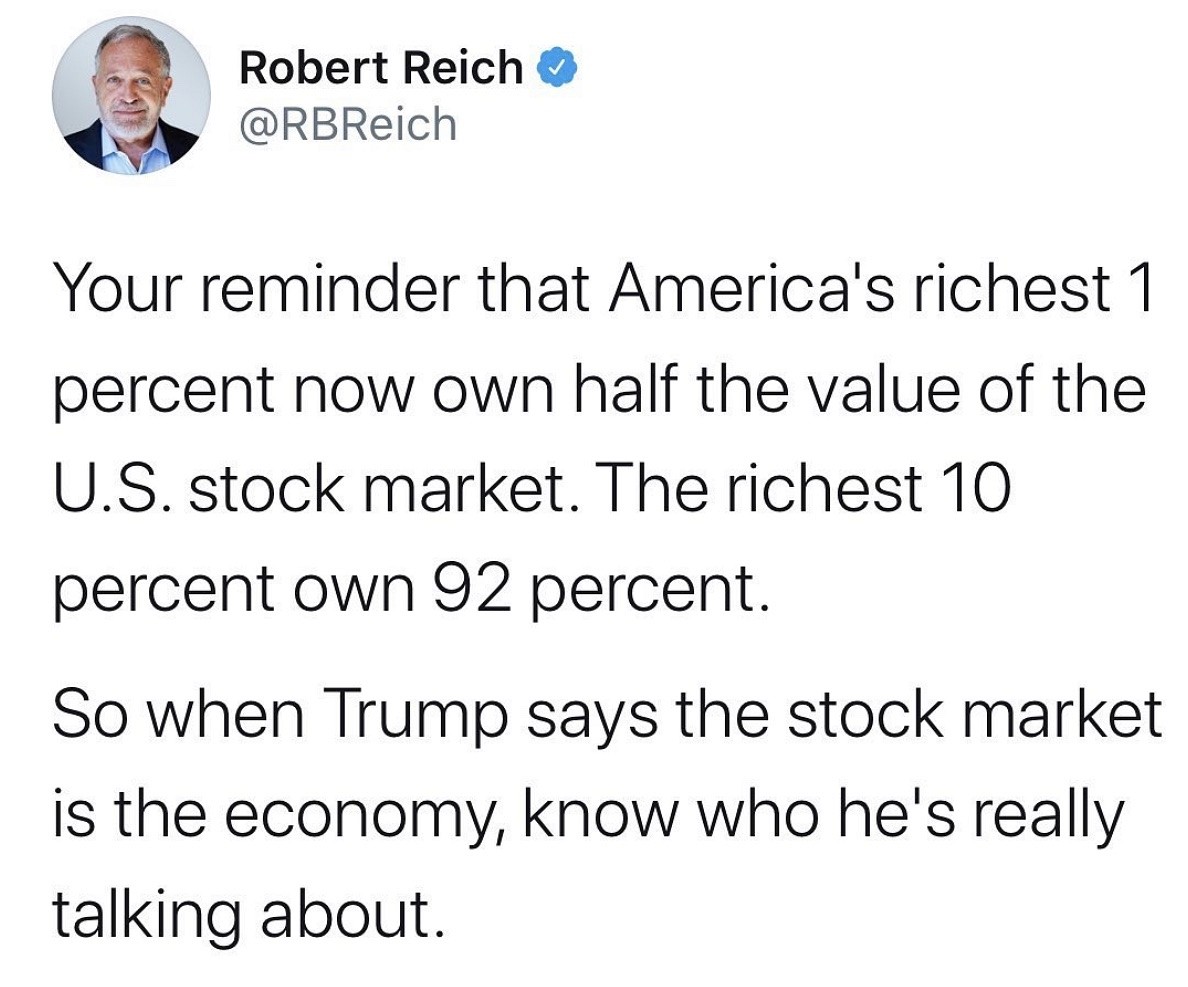The height and width of the screenshot is (987, 1188).
Task: Click the blue verified checkmark badge
Action: [x=554, y=70]
